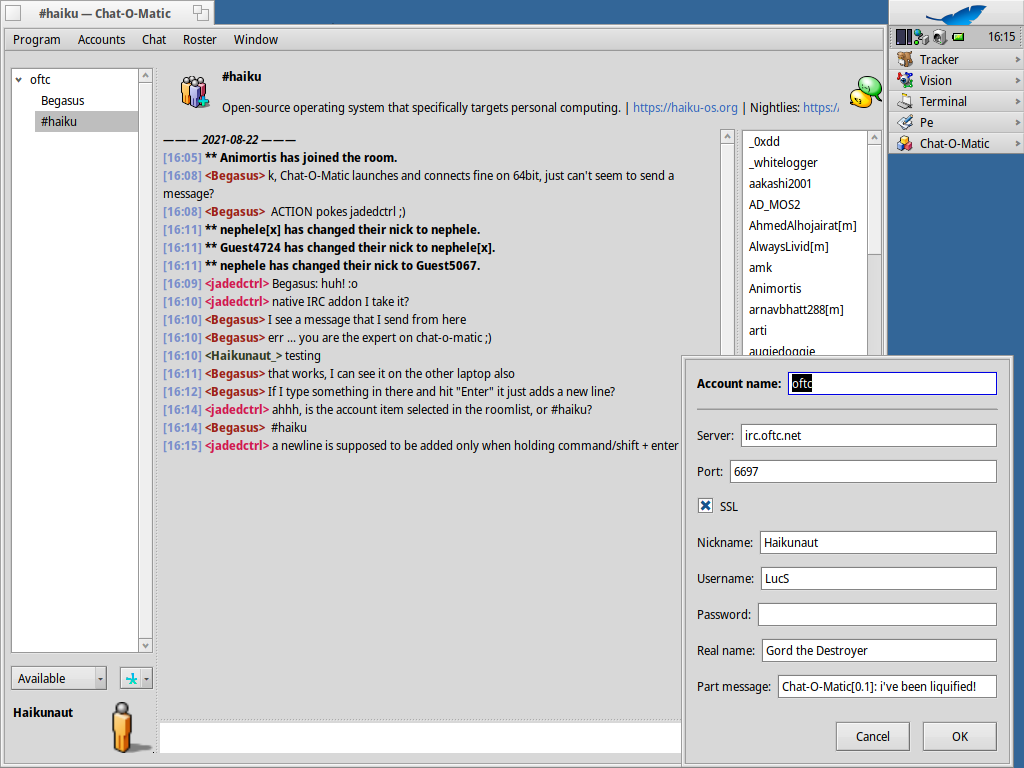Viewport: 1024px width, 768px height.
Task: Click the 16:15 clock in Deskbar
Action: (1001, 37)
